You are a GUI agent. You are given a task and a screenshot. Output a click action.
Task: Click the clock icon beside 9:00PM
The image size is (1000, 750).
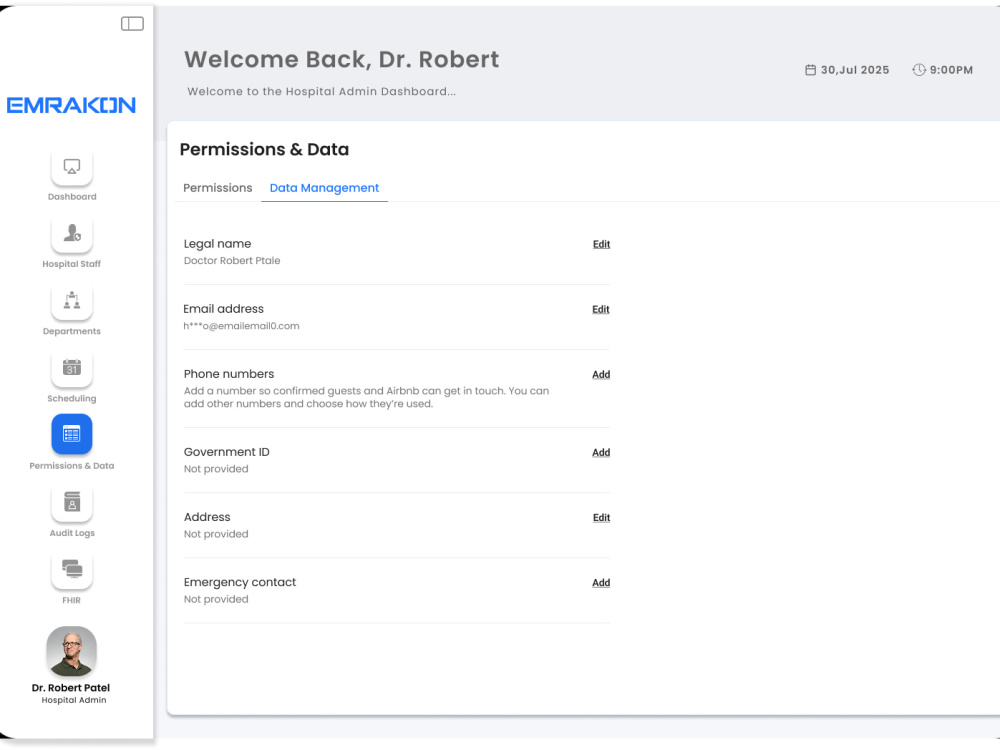click(918, 70)
